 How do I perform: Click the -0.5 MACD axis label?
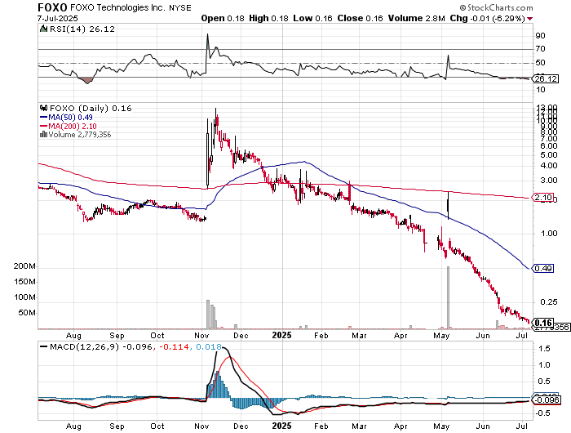(x=543, y=413)
